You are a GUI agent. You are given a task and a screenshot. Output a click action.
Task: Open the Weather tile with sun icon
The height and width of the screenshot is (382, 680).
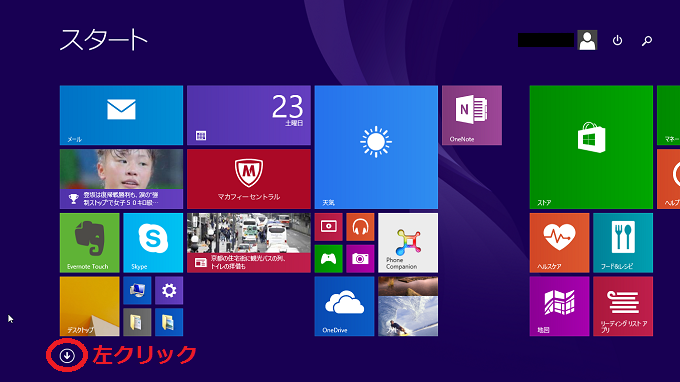click(x=376, y=147)
